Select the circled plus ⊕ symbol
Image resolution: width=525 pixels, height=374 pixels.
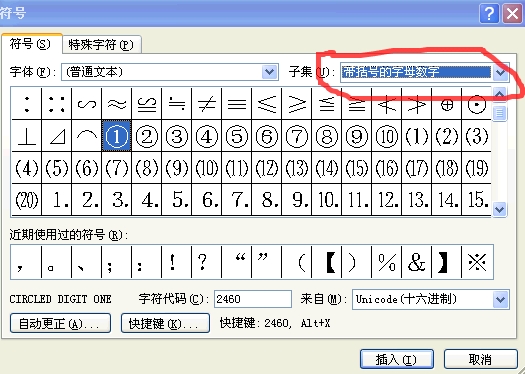447,104
